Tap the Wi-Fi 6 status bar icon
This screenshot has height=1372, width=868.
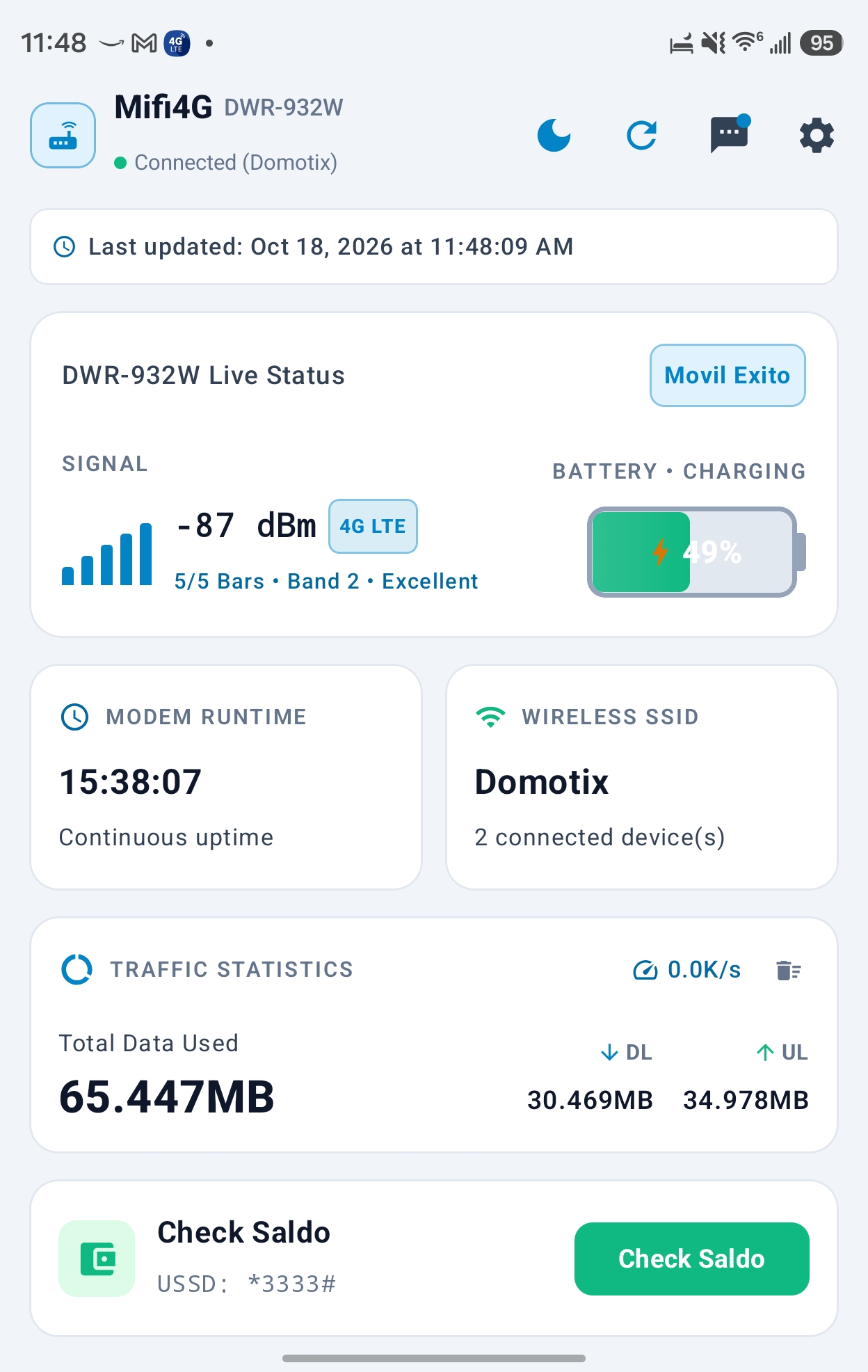(748, 42)
